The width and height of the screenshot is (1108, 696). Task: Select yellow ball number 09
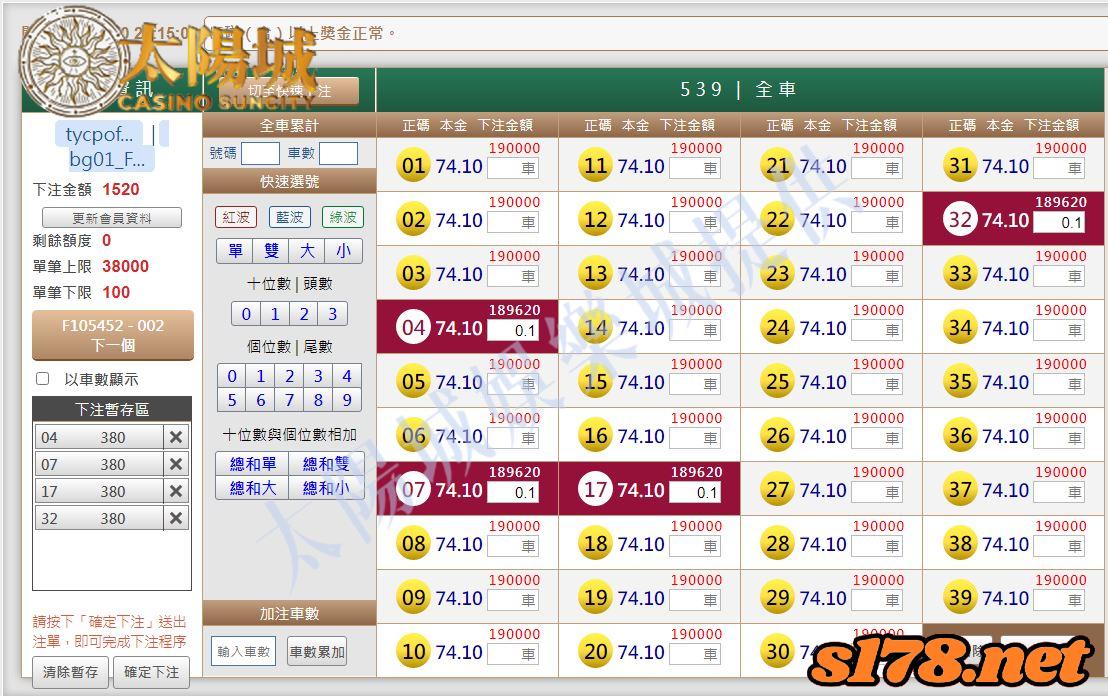click(x=413, y=598)
